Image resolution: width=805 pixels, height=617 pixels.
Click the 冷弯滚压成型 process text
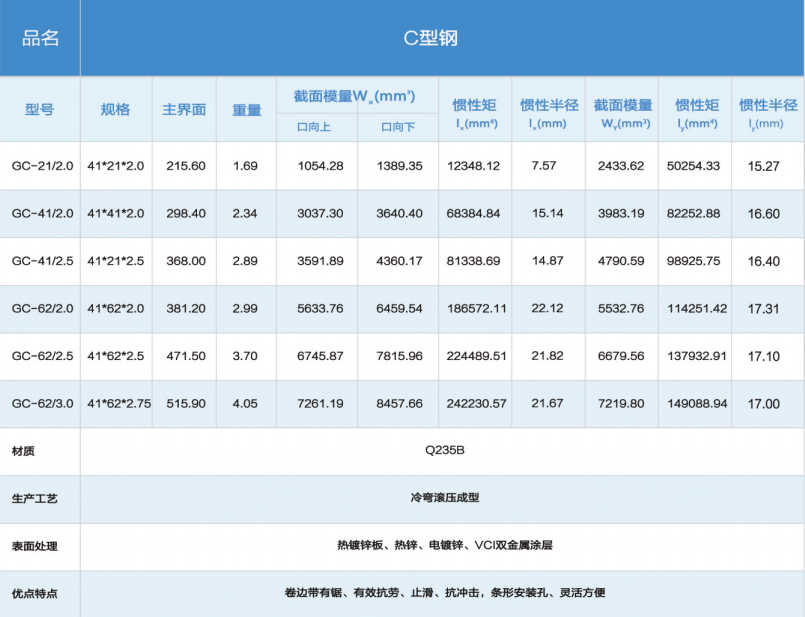pos(444,498)
